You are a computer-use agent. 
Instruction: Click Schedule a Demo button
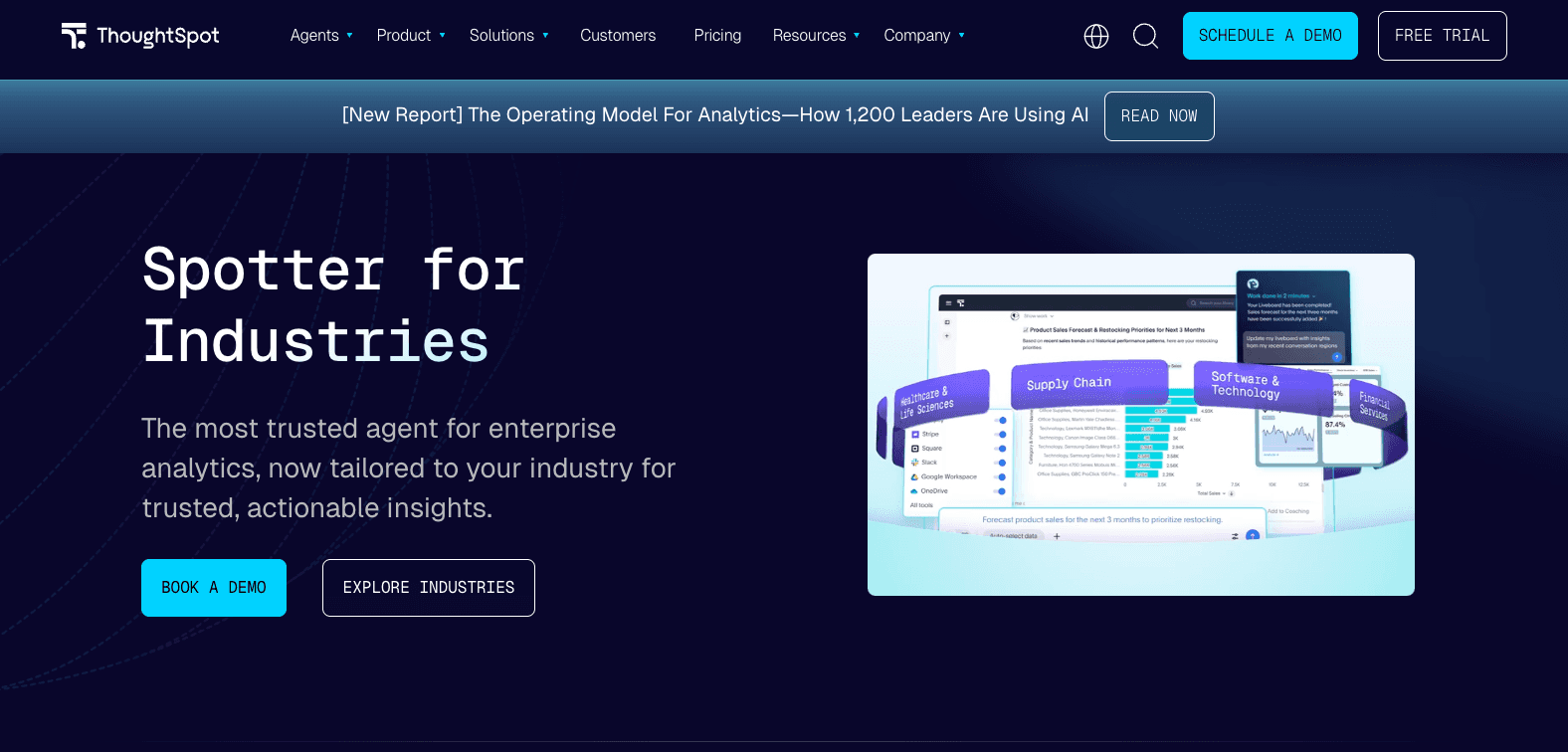[x=1270, y=36]
